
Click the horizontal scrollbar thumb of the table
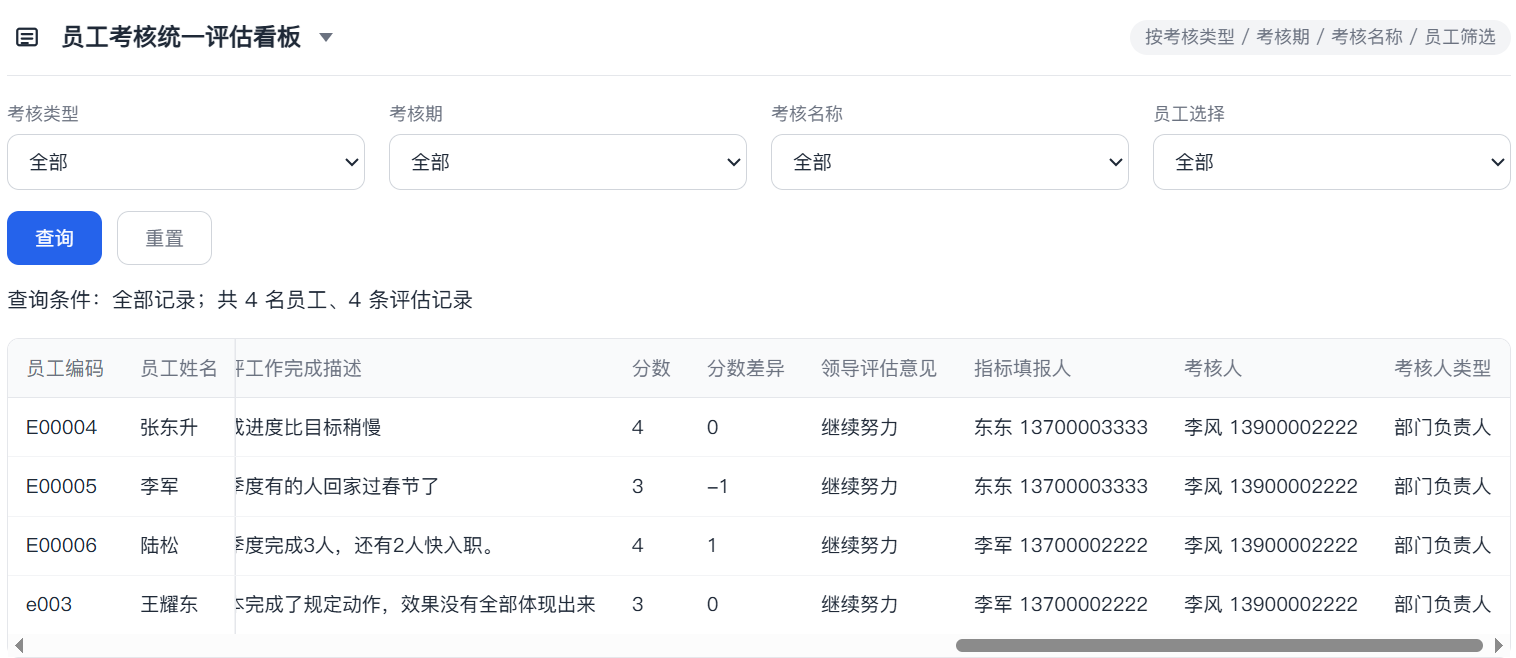point(1219,646)
